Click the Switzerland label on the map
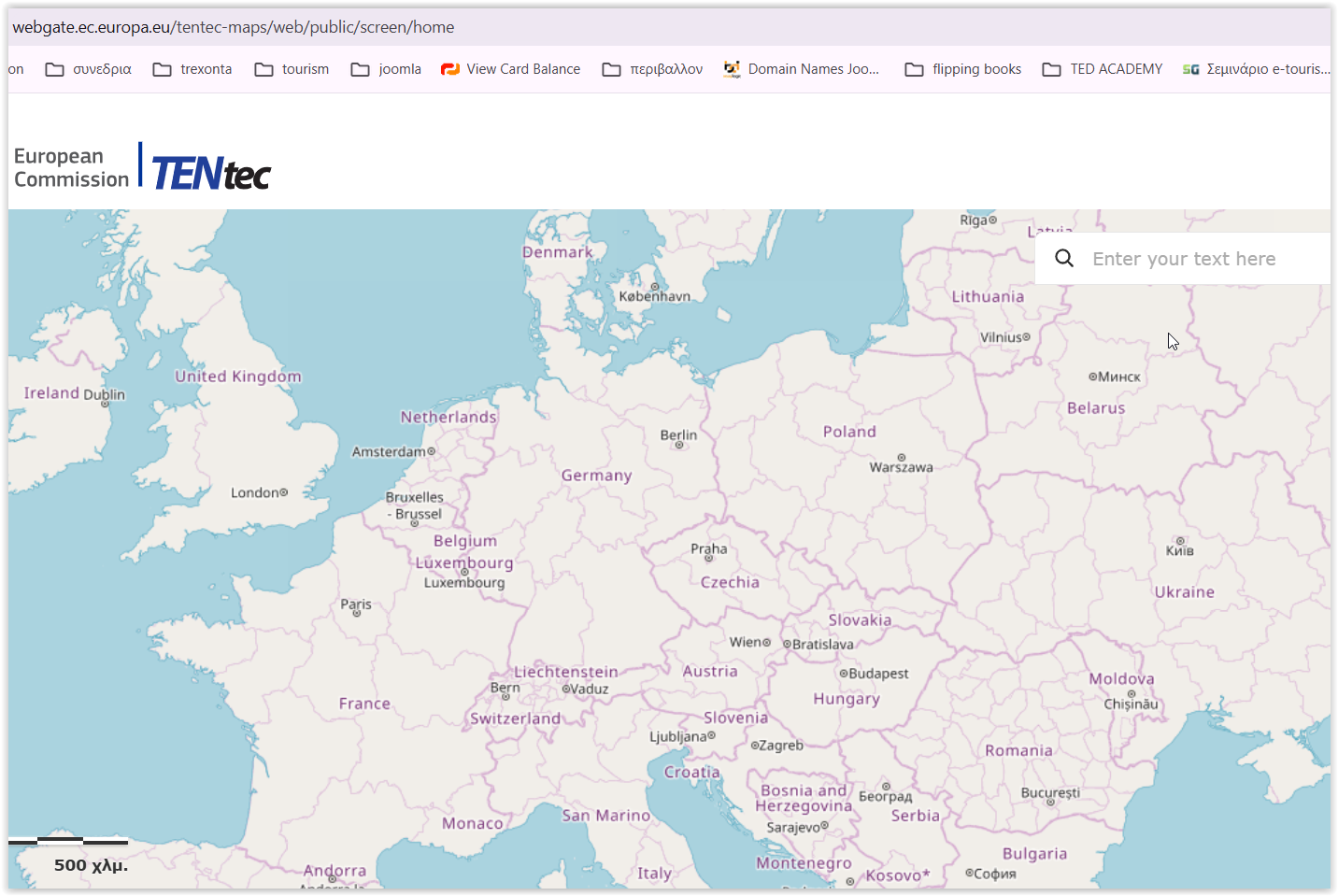 [x=515, y=718]
